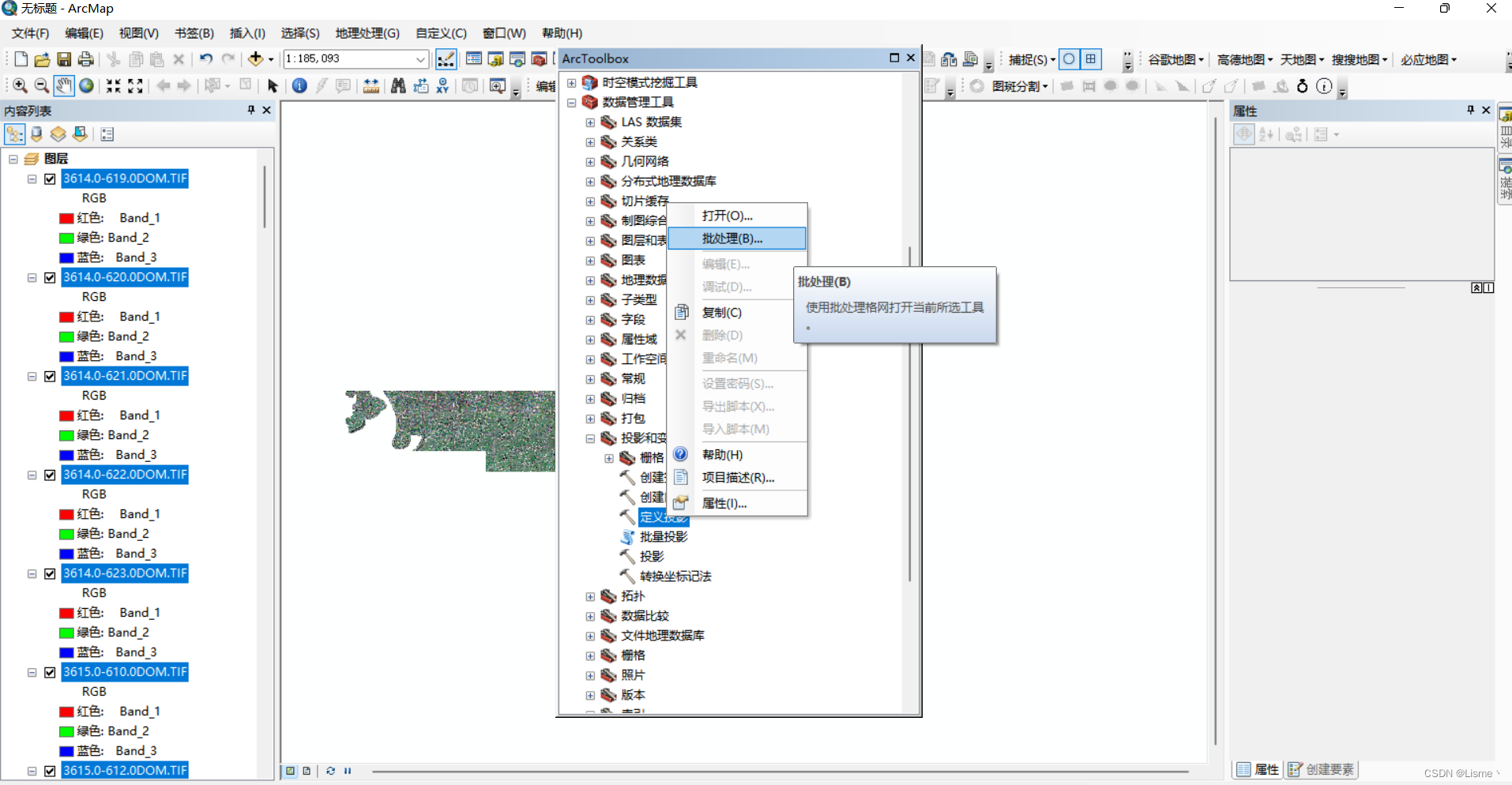
Task: Save the map document
Action: coord(64,59)
